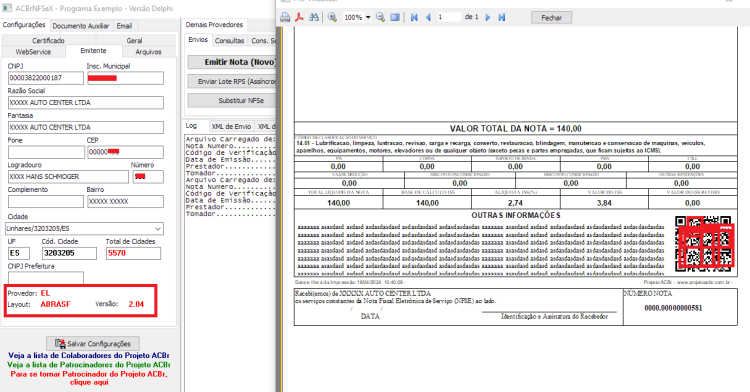Click the CEP input field
Viewport: 750px width, 392px height.
click(x=125, y=152)
